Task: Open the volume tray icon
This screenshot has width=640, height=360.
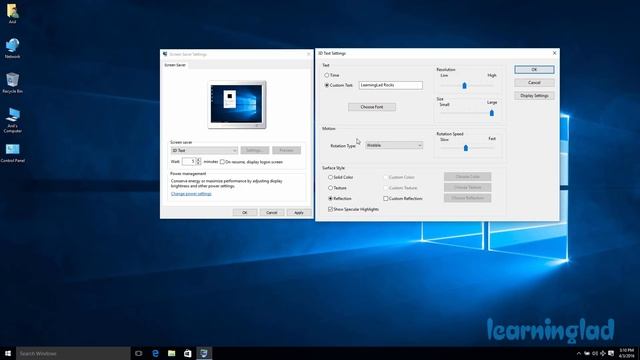Action: tap(595, 353)
